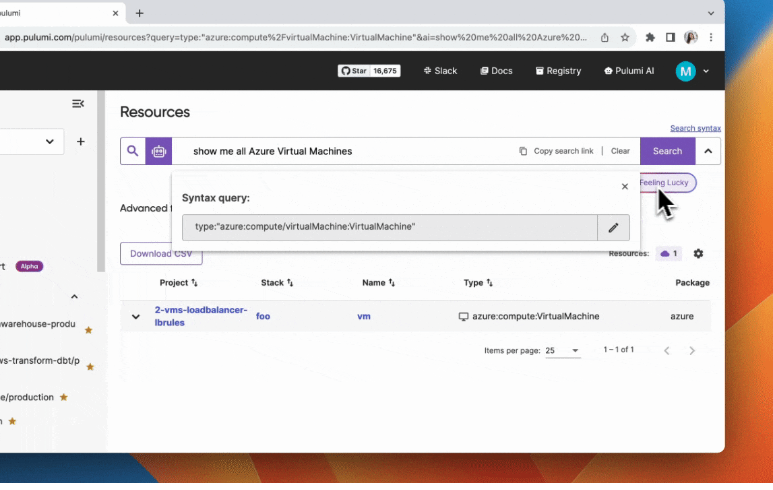Open the table settings gear icon
The height and width of the screenshot is (490, 773).
698,253
